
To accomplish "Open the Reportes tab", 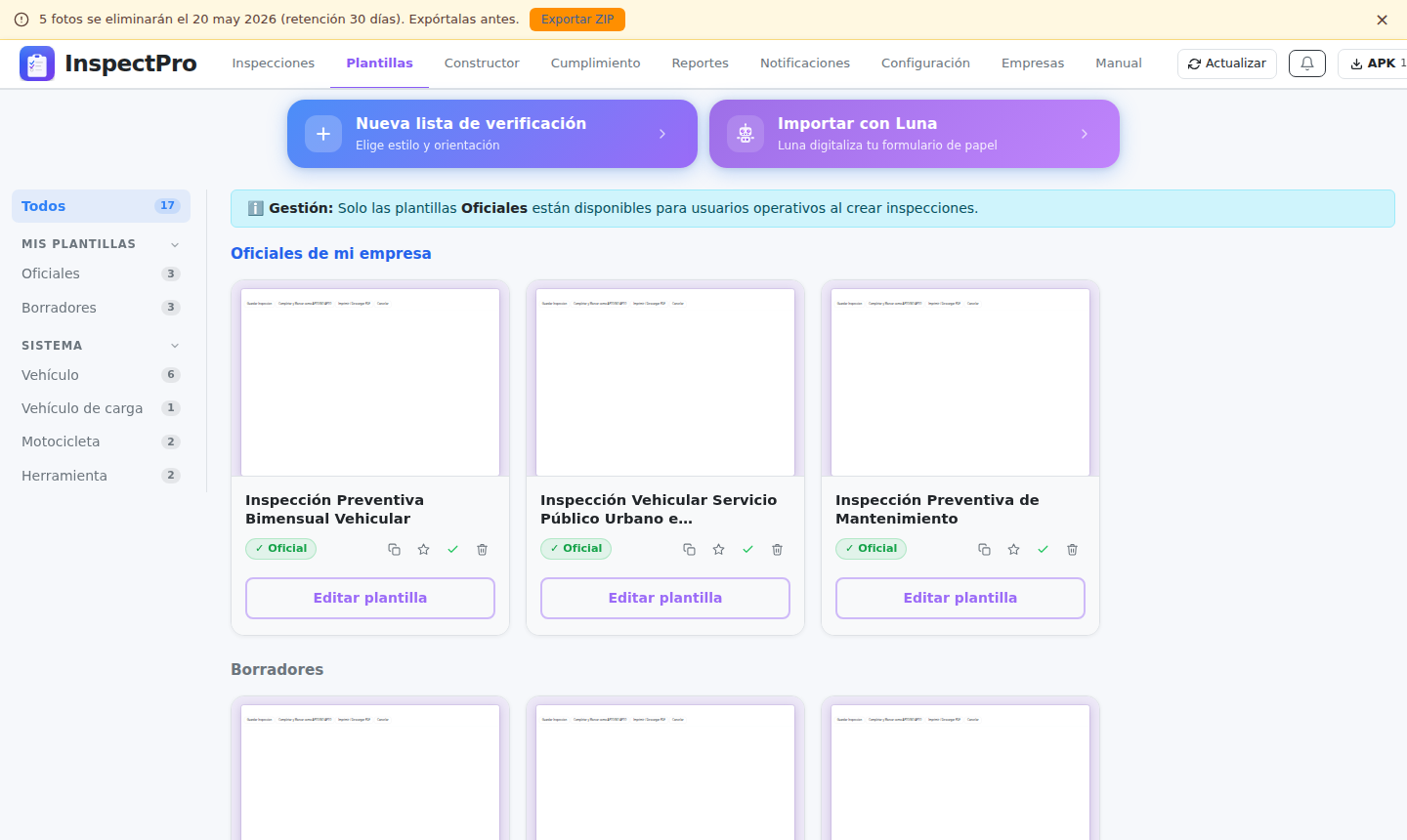I will point(701,63).
